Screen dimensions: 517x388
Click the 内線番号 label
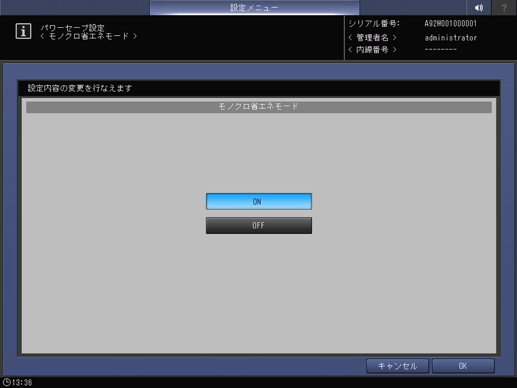coord(372,50)
